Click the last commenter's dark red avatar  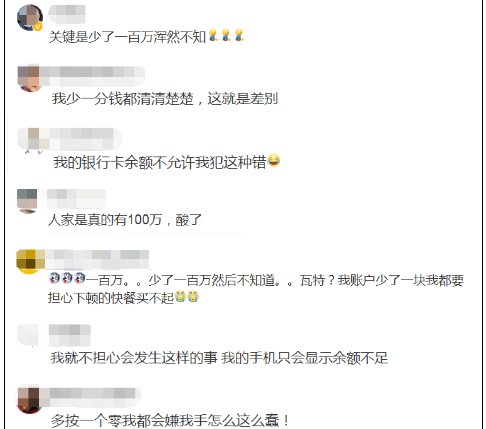coord(29,400)
